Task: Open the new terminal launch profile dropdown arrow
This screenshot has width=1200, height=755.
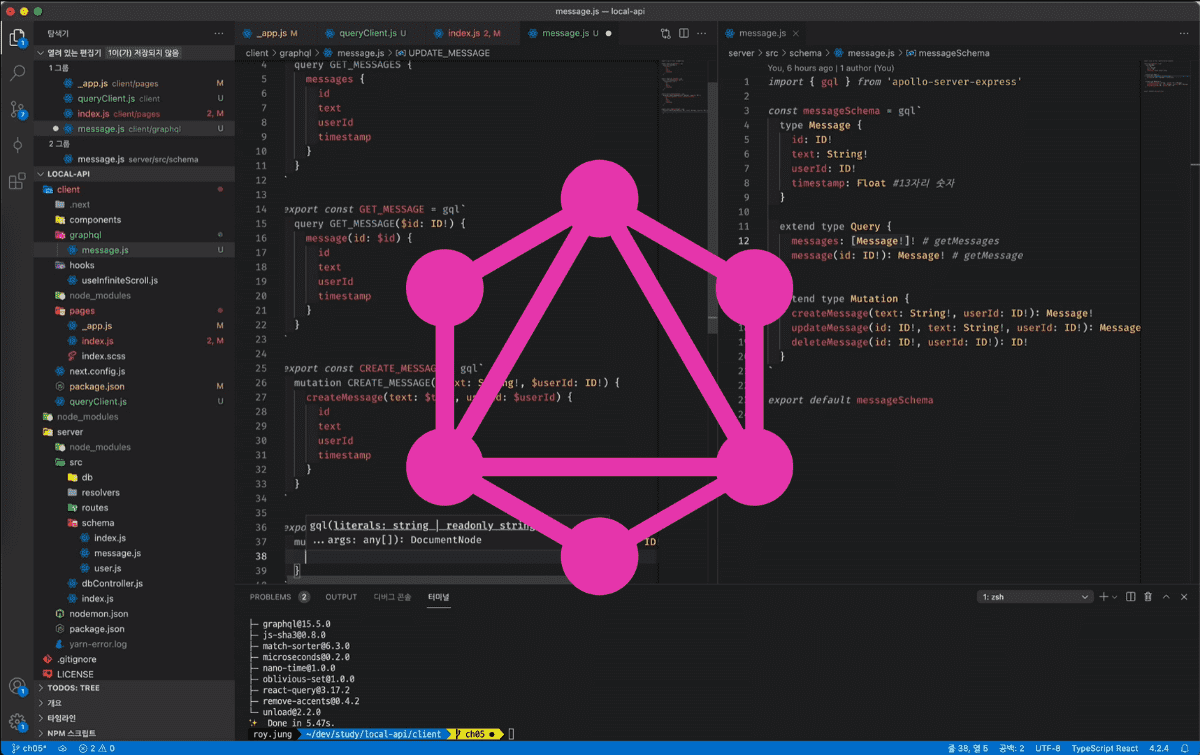Action: tap(1115, 597)
